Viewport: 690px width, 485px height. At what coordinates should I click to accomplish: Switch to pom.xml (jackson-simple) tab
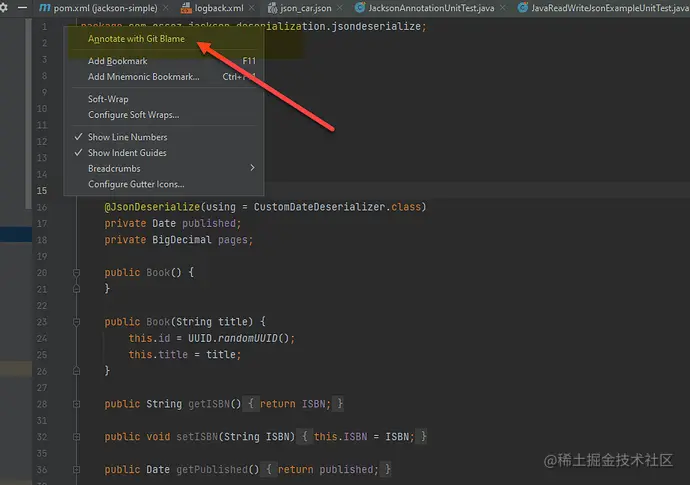tap(105, 8)
